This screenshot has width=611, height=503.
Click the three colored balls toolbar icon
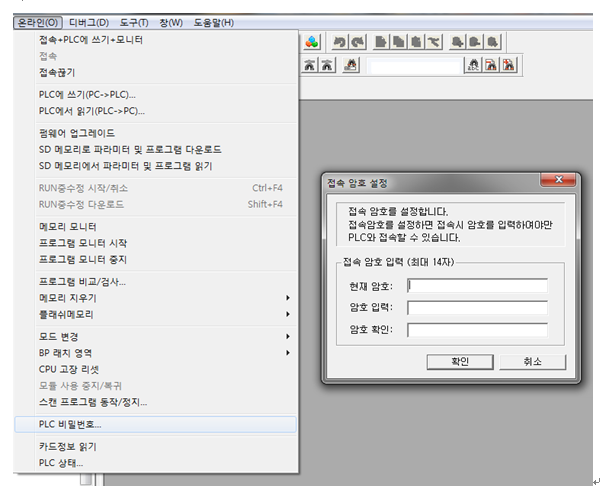pyautogui.click(x=311, y=42)
